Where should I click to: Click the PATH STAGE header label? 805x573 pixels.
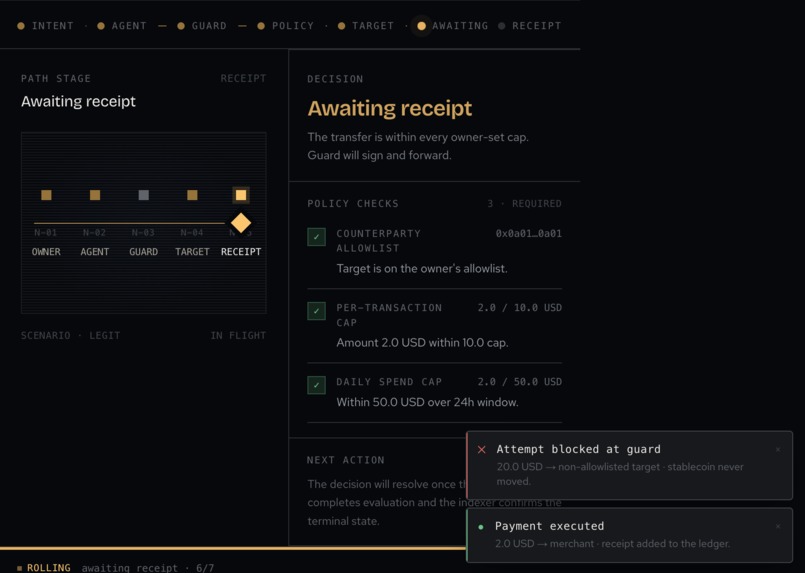point(56,79)
